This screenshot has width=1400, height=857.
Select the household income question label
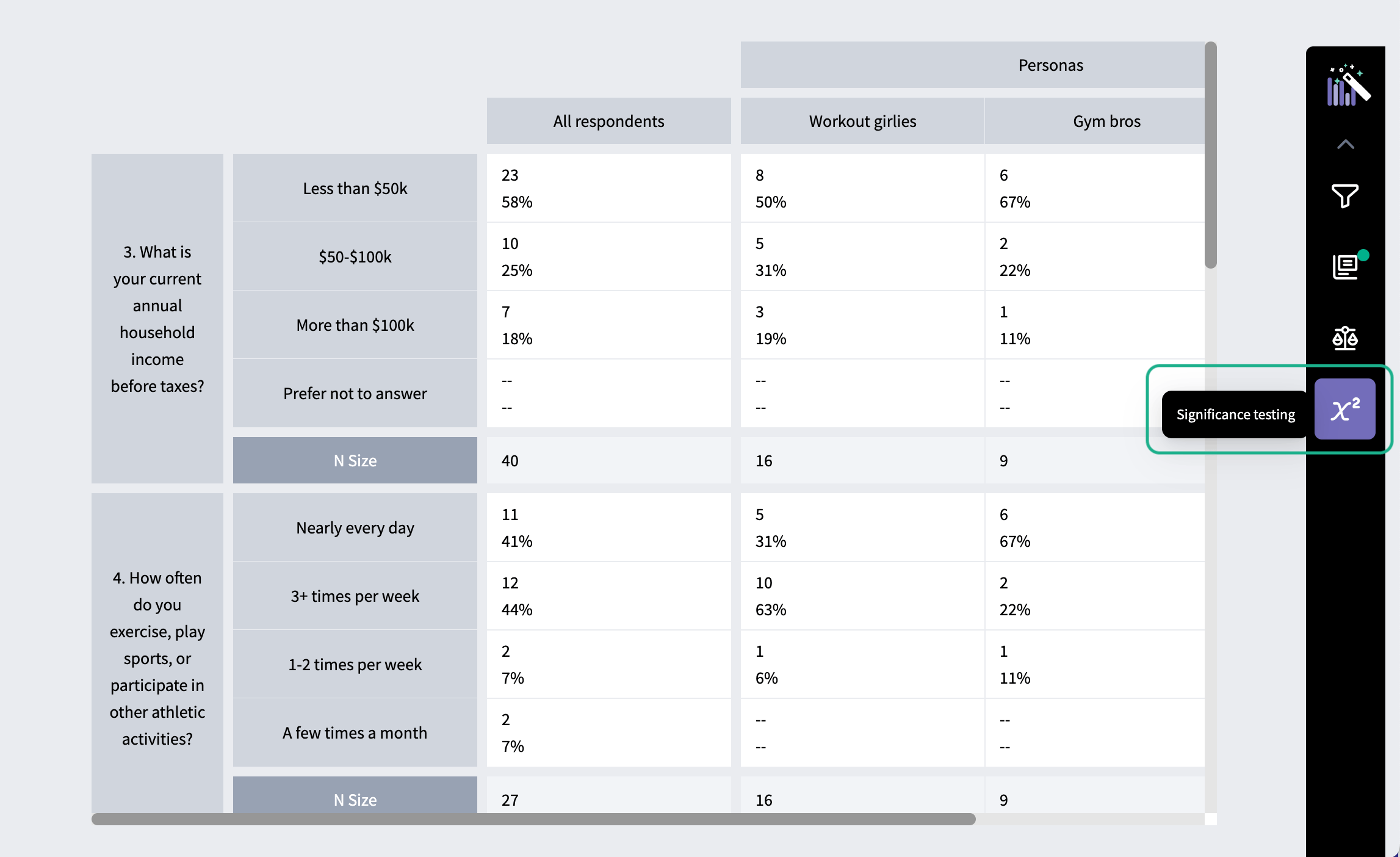pos(157,319)
